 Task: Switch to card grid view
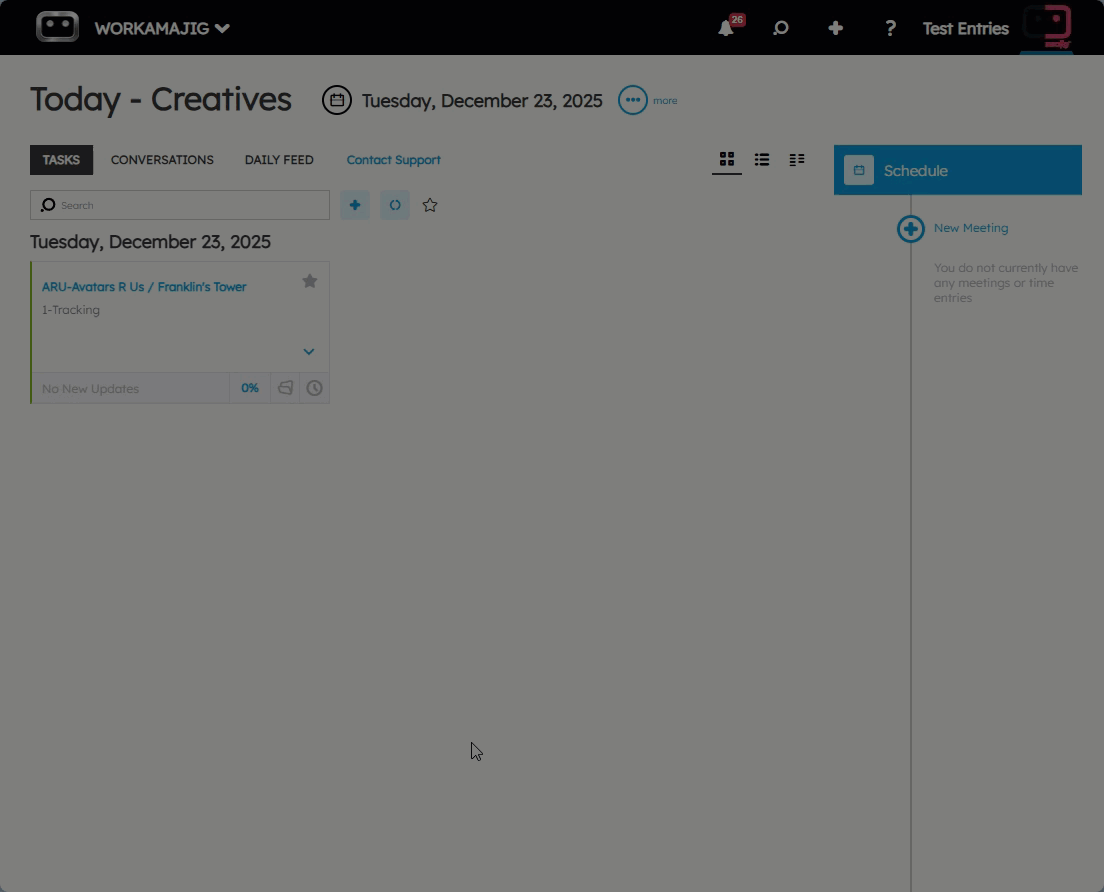coord(727,159)
